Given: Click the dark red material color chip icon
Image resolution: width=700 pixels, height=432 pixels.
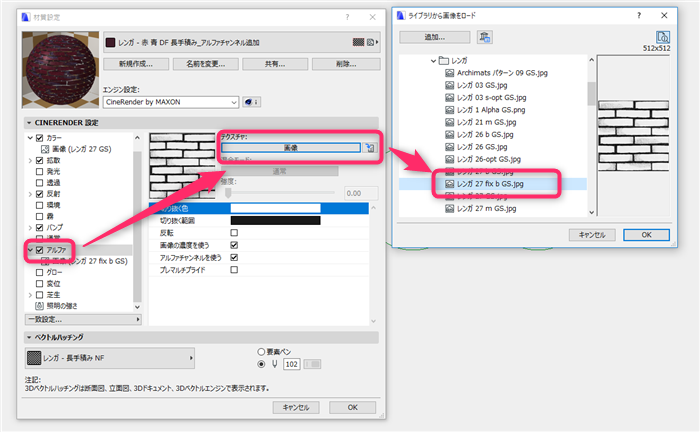Looking at the screenshot, I should click(110, 42).
